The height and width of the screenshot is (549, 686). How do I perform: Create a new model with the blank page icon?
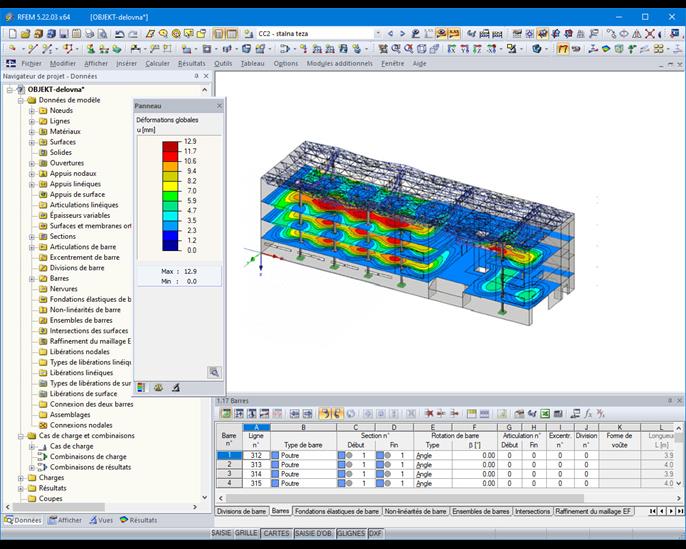coord(13,34)
